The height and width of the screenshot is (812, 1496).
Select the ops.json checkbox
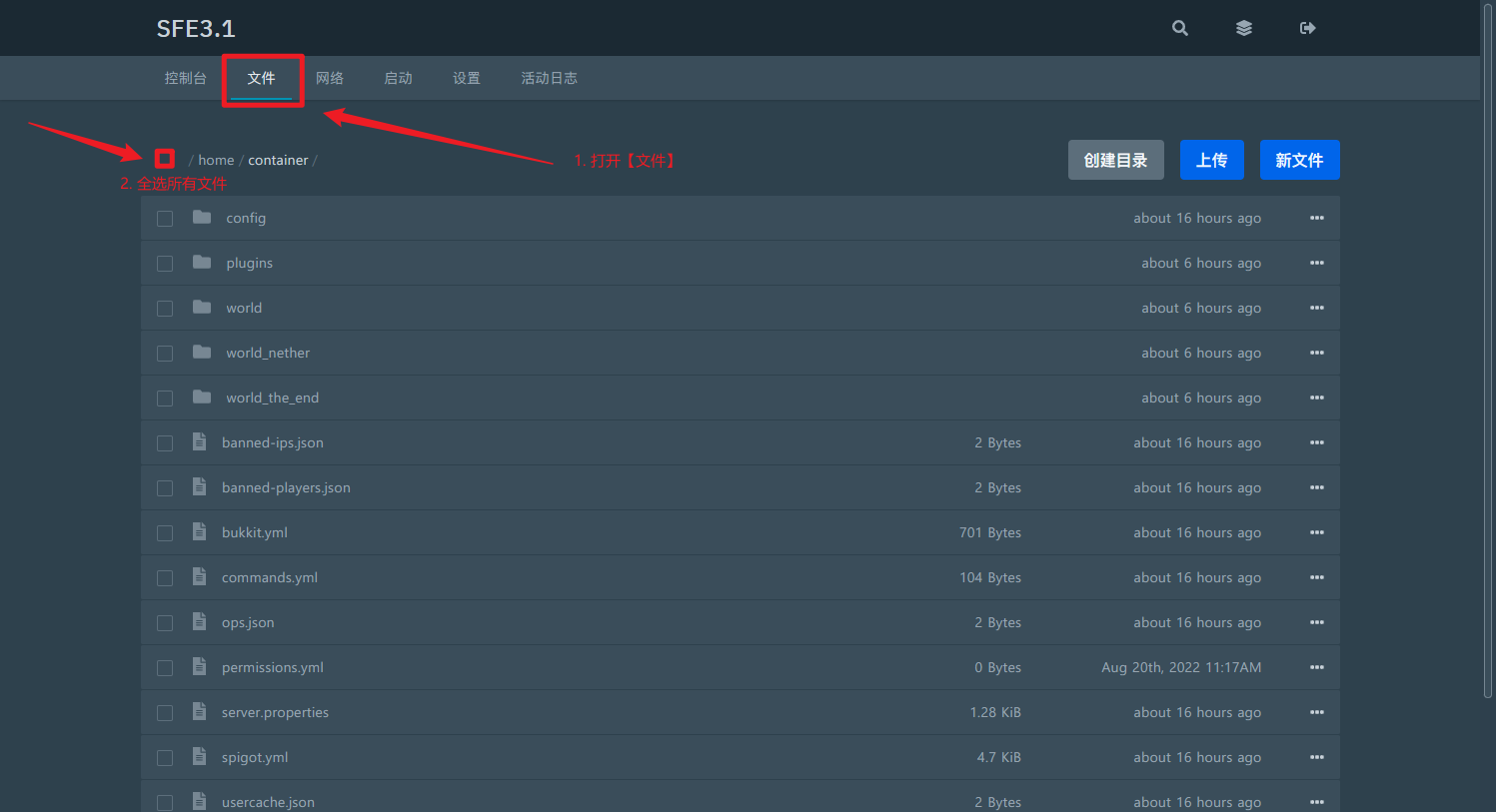(x=165, y=623)
